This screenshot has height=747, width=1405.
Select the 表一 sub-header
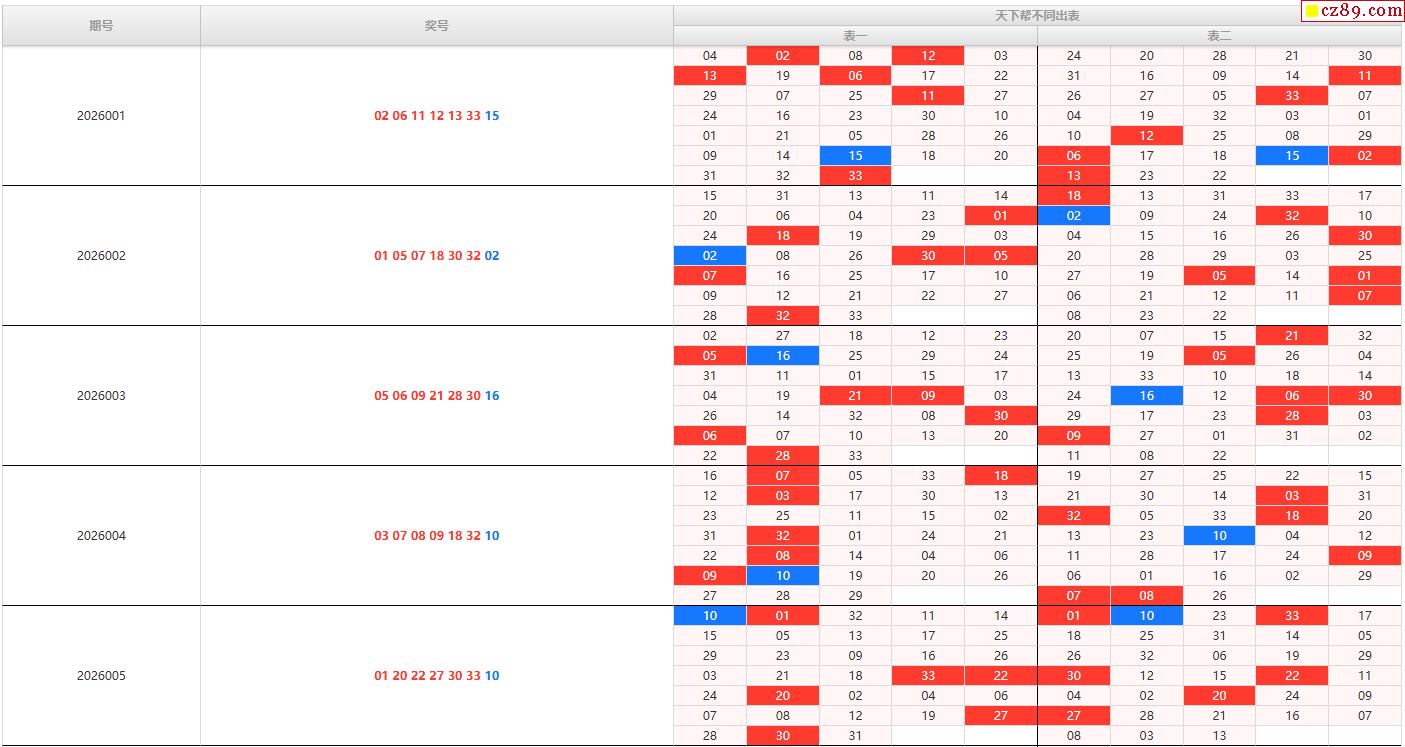pos(855,36)
